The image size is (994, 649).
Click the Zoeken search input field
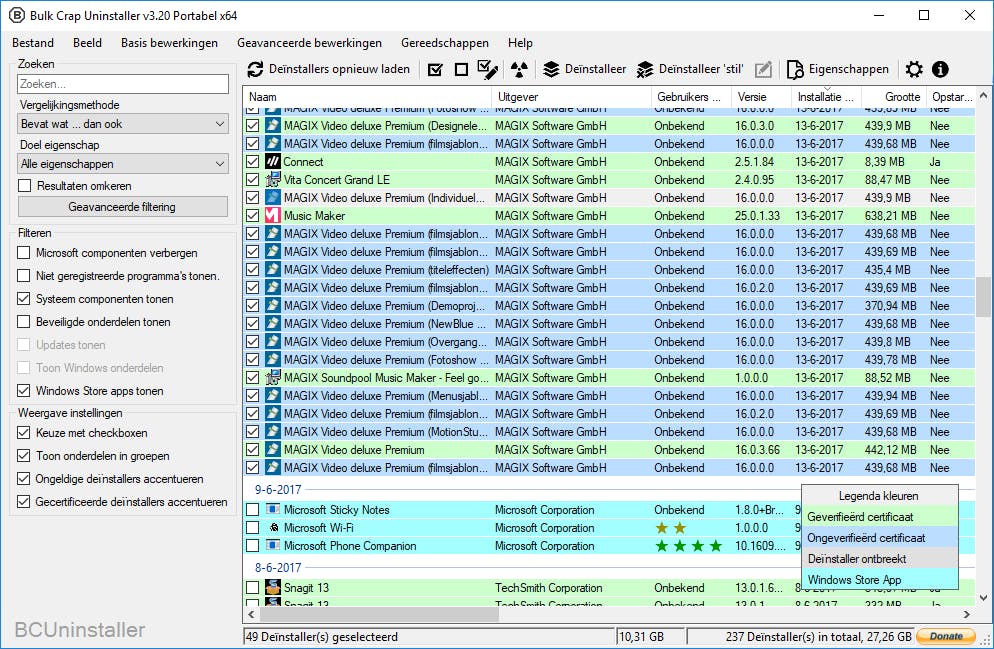click(123, 84)
